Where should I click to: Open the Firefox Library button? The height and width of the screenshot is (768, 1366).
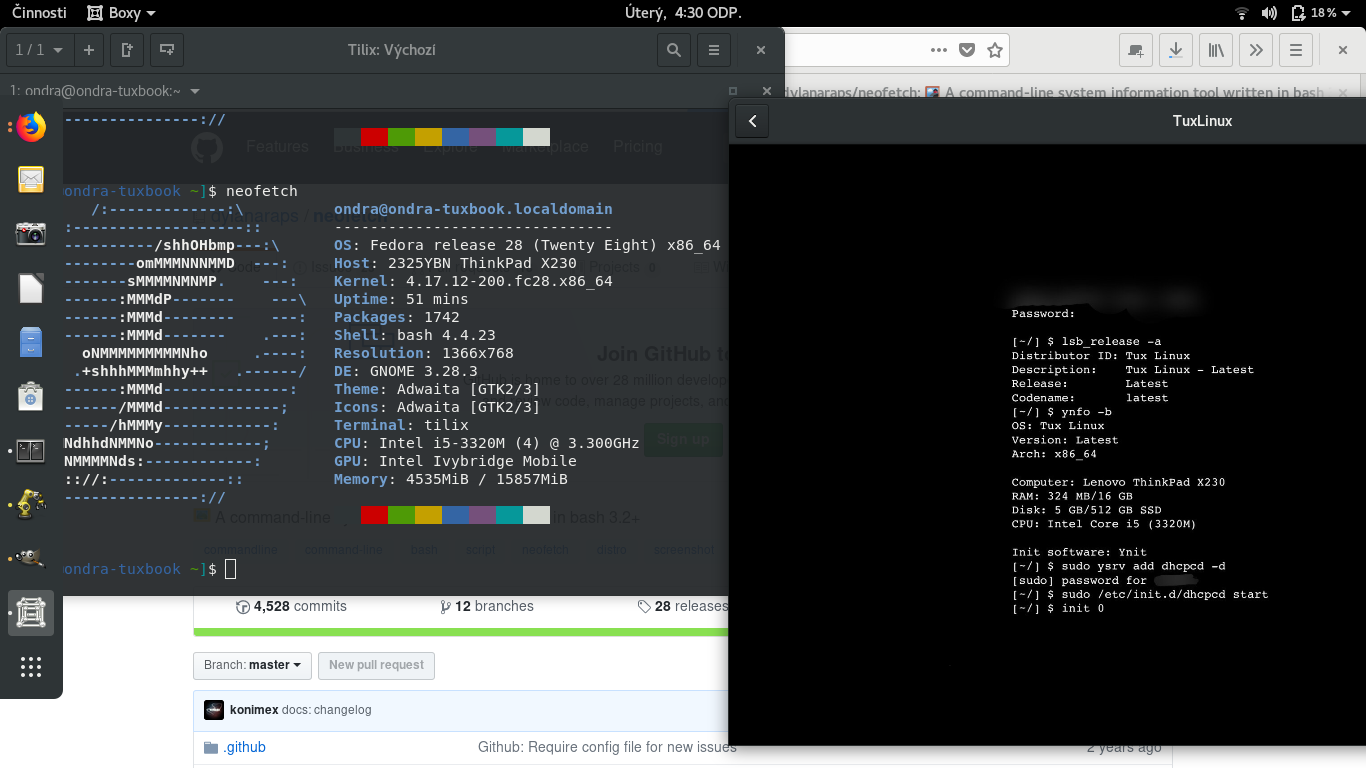[1215, 50]
